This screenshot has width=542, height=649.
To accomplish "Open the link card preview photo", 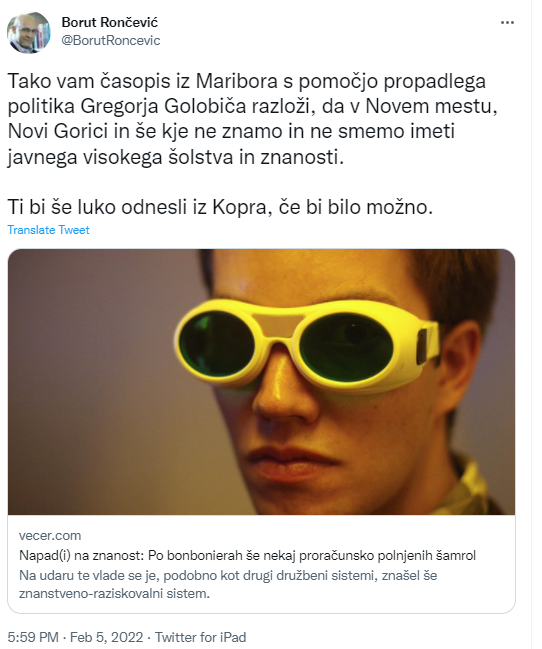I will (261, 382).
